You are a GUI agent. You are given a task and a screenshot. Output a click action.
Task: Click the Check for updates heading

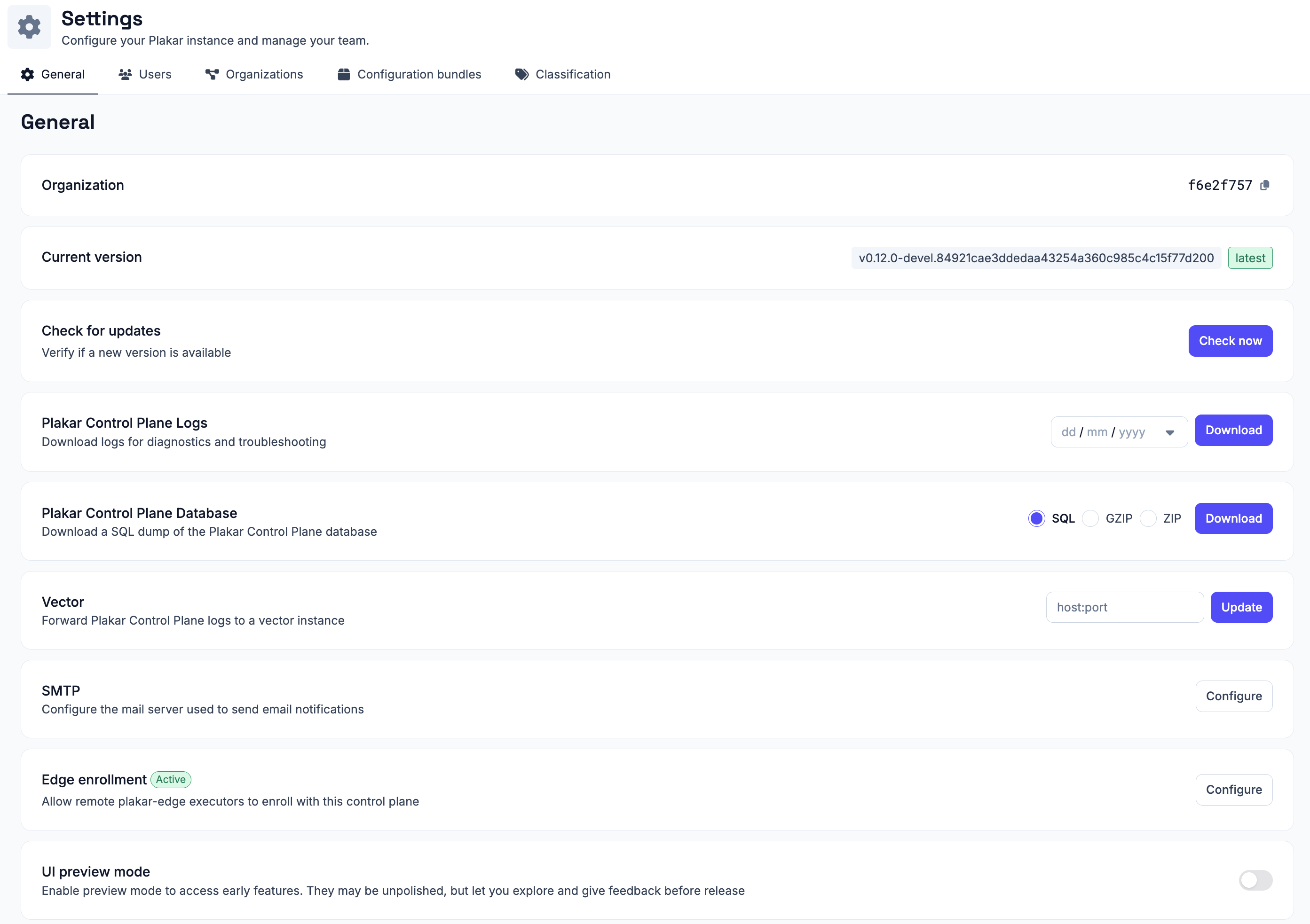(x=101, y=331)
